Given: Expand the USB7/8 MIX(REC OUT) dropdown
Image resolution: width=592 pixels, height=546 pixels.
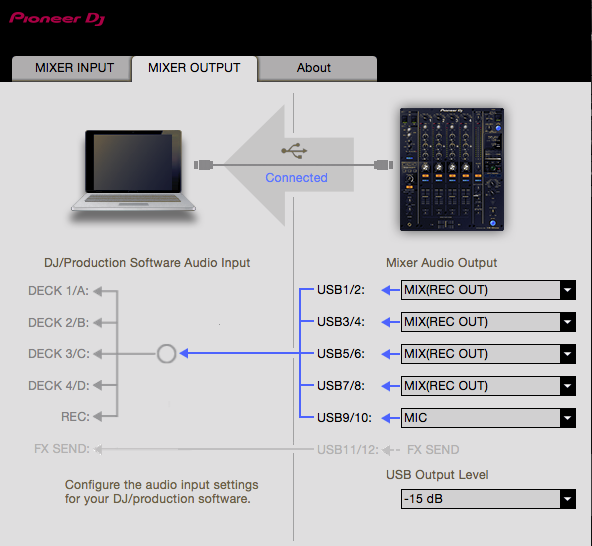Looking at the screenshot, I should pos(488,386).
